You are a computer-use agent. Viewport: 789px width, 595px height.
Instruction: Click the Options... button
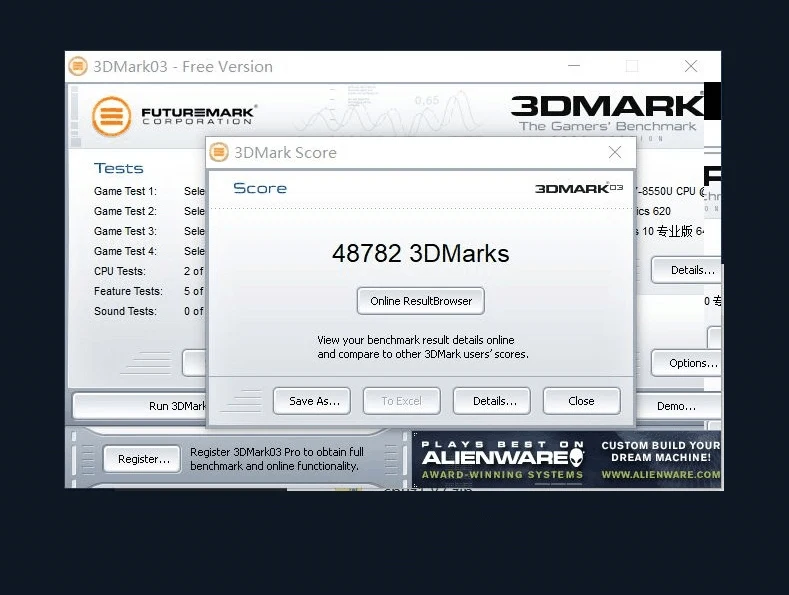[688, 363]
